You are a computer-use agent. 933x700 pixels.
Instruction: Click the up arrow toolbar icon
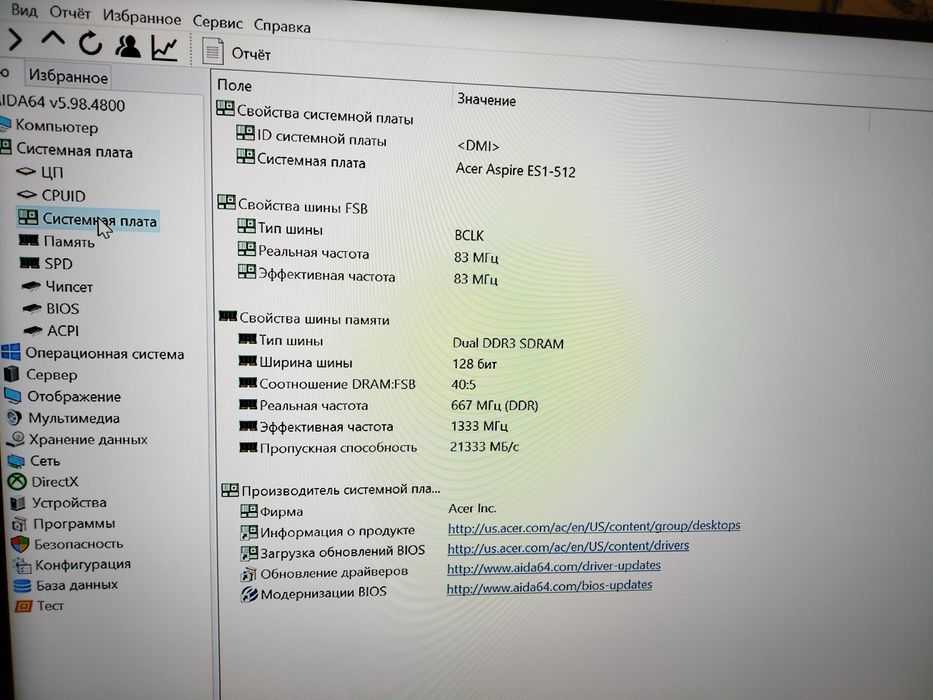pos(52,40)
